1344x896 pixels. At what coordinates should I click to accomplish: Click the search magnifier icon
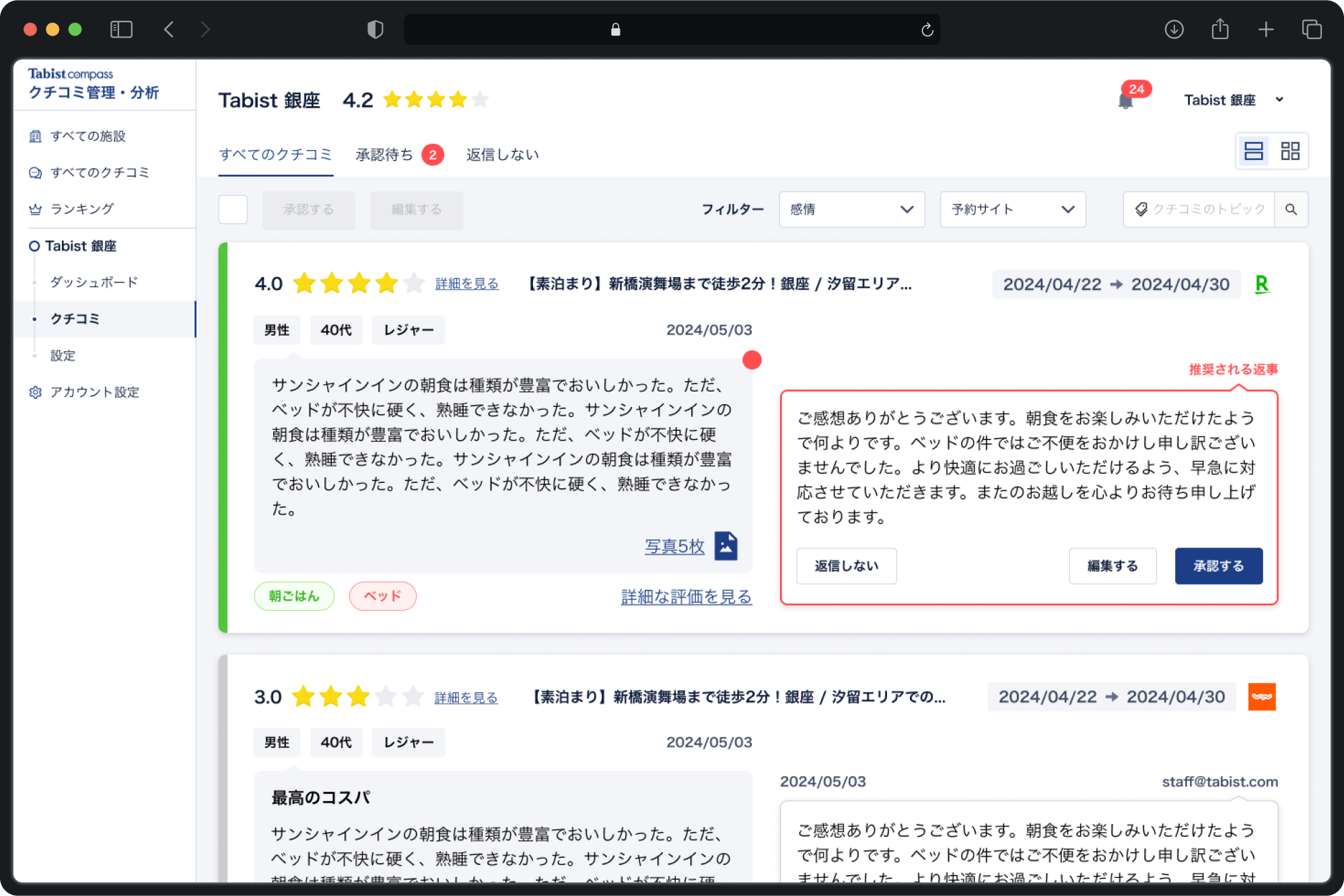(1291, 209)
